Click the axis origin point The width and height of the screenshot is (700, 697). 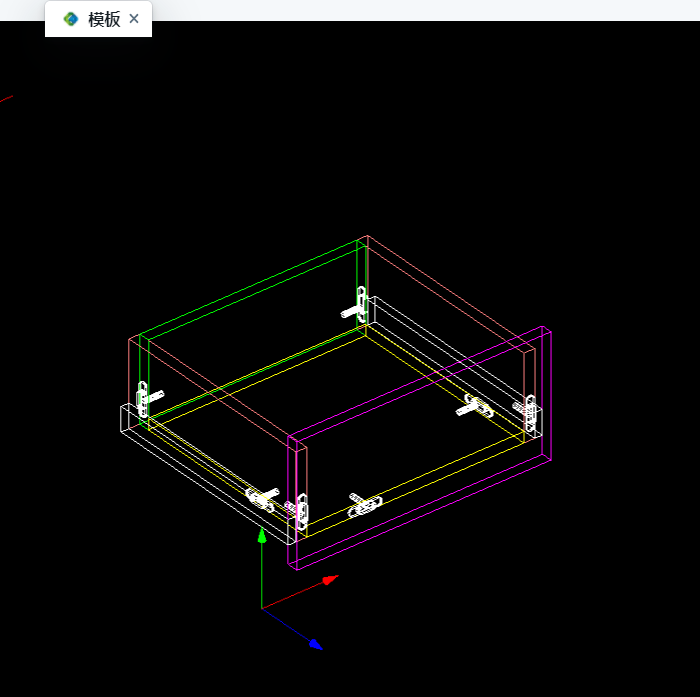pyautogui.click(x=262, y=608)
